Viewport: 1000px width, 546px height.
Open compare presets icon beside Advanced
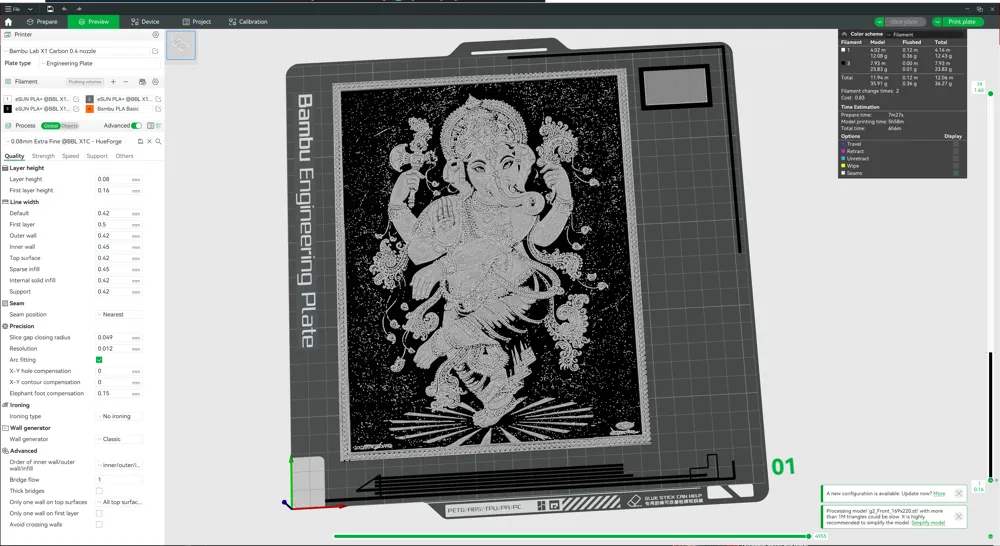click(x=151, y=126)
